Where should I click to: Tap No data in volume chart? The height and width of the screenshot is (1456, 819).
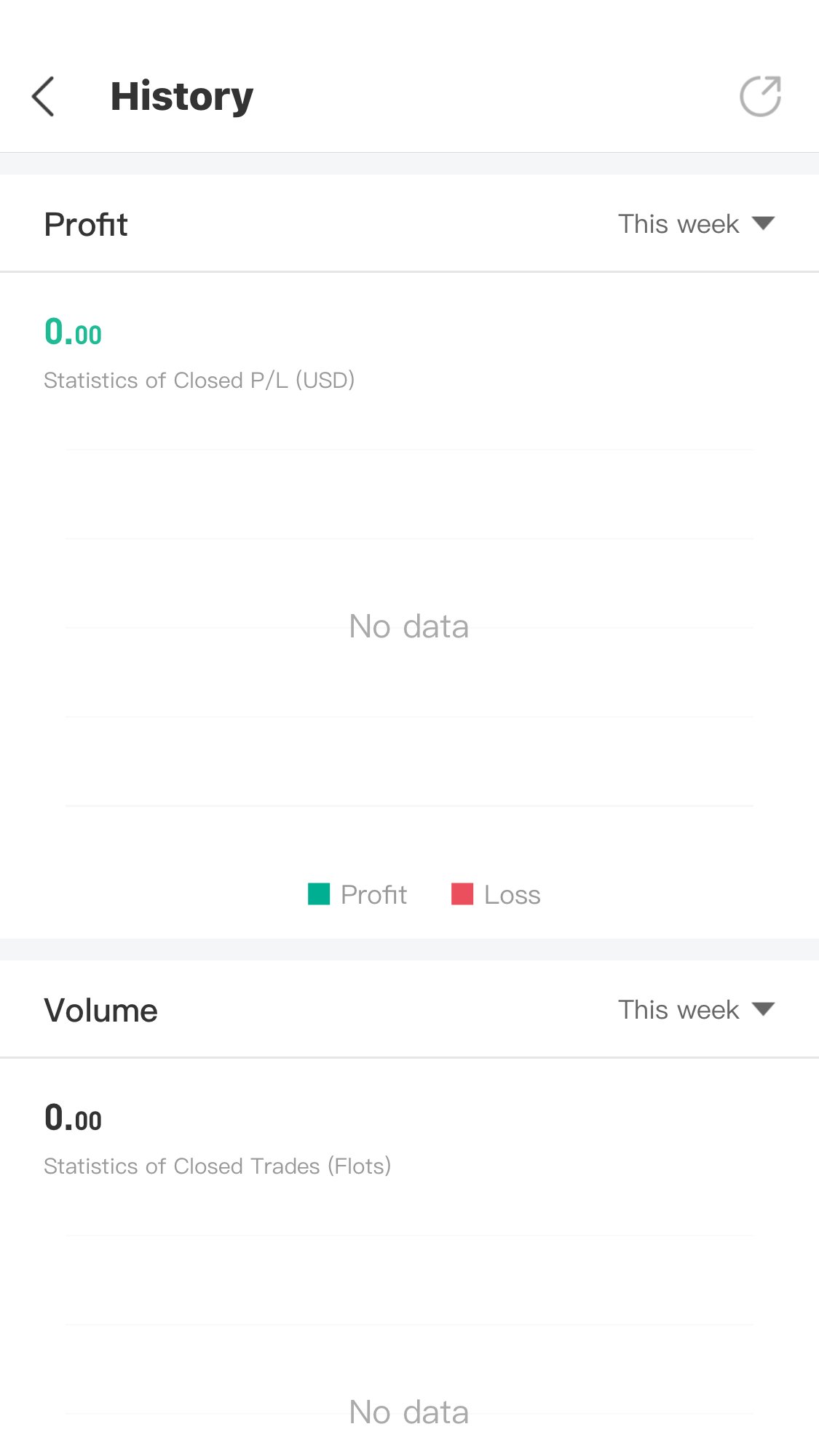(409, 1412)
